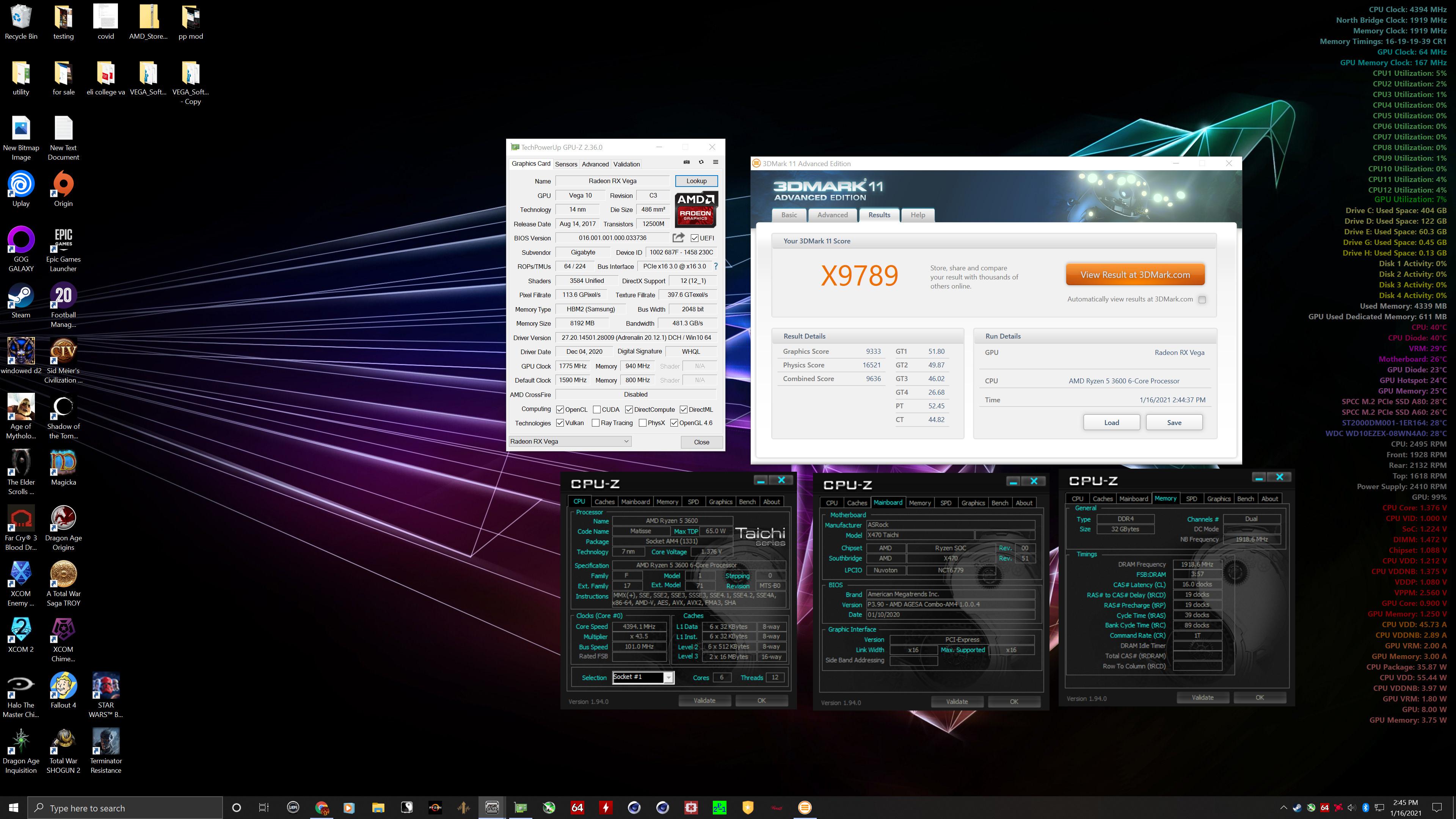Viewport: 1456px width, 819px height.
Task: Click Load button in 3DMark
Action: pyautogui.click(x=1111, y=422)
